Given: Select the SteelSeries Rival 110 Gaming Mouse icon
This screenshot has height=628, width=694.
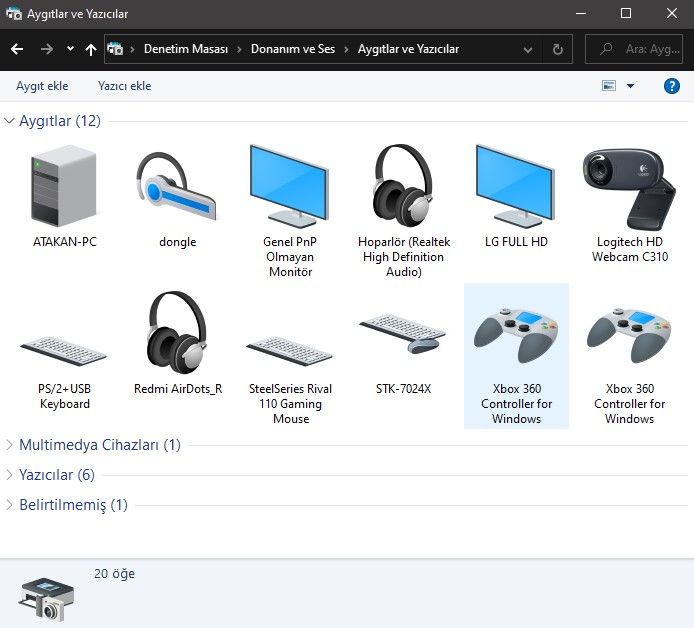Looking at the screenshot, I should coord(290,351).
